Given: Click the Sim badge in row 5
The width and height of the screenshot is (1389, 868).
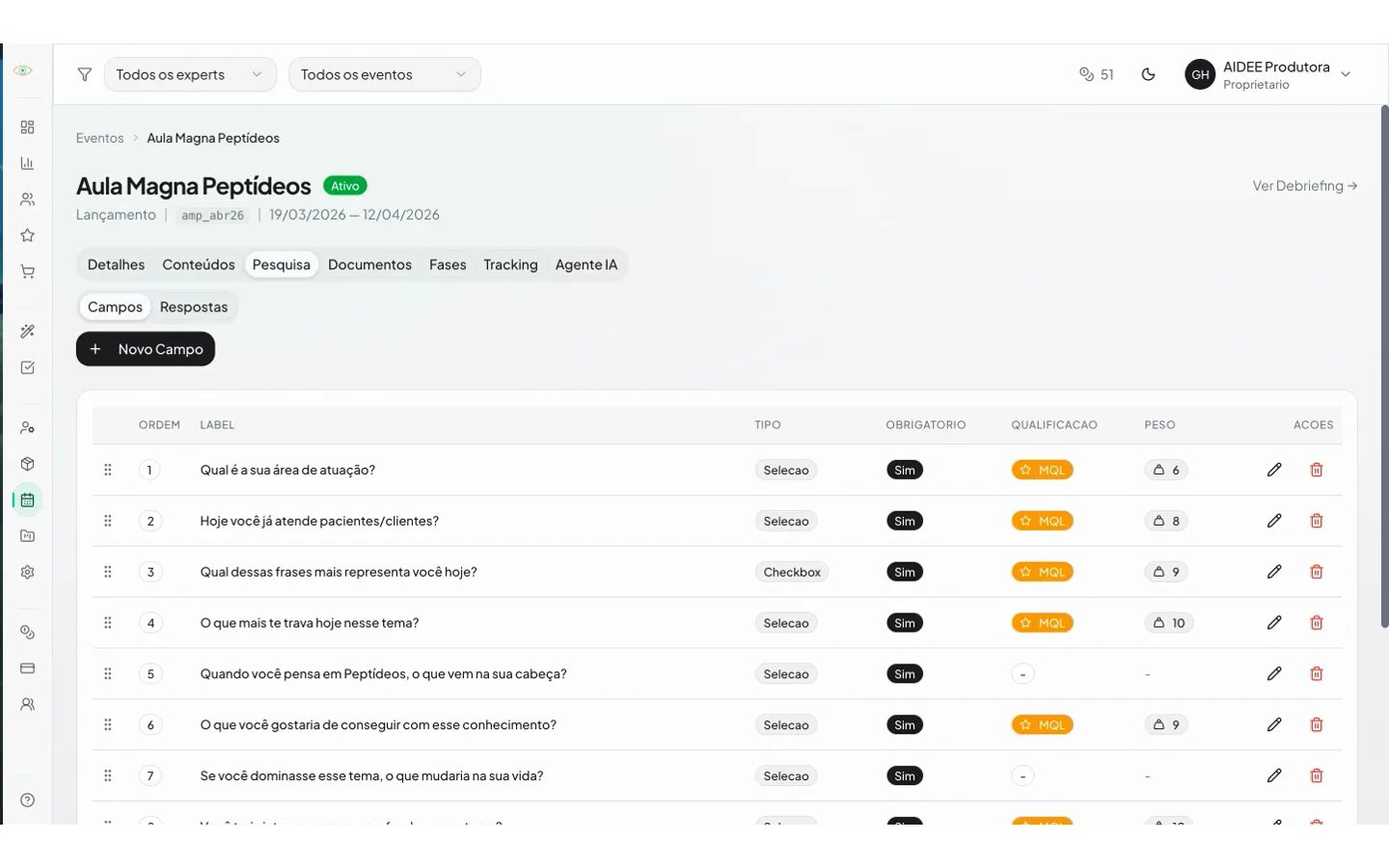Looking at the screenshot, I should tap(905, 674).
